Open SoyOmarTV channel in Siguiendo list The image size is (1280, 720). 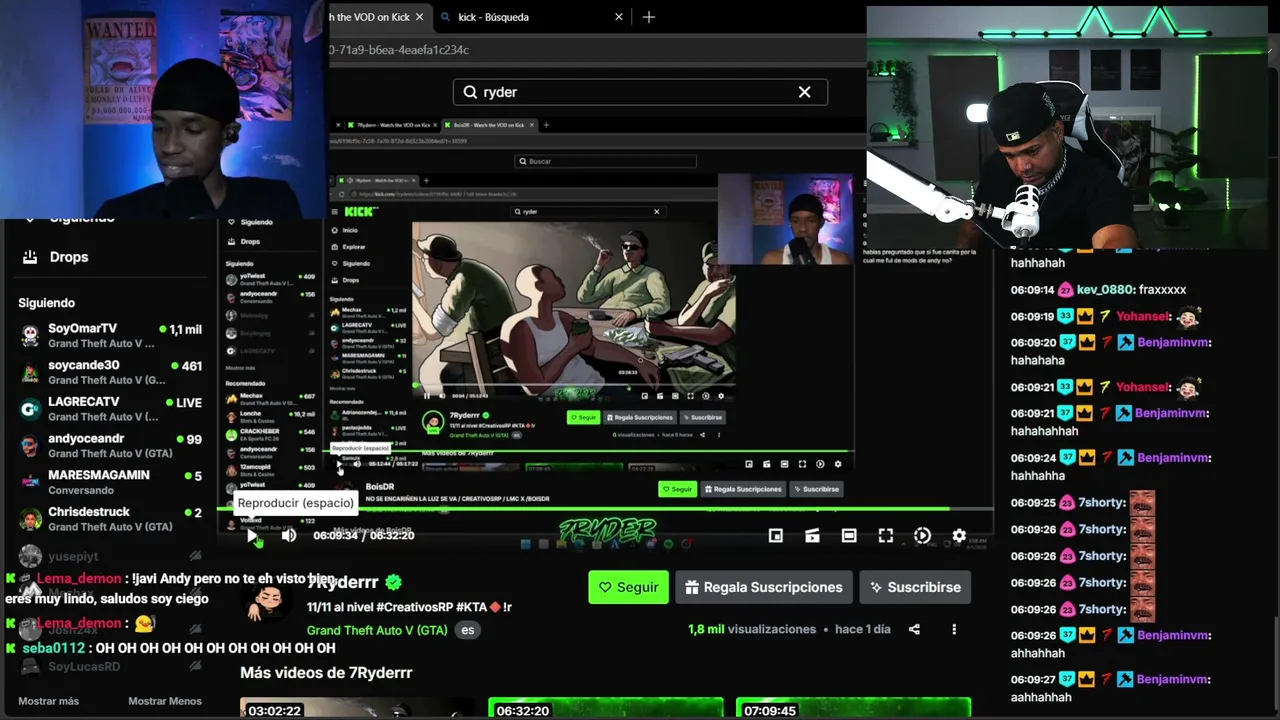click(109, 335)
